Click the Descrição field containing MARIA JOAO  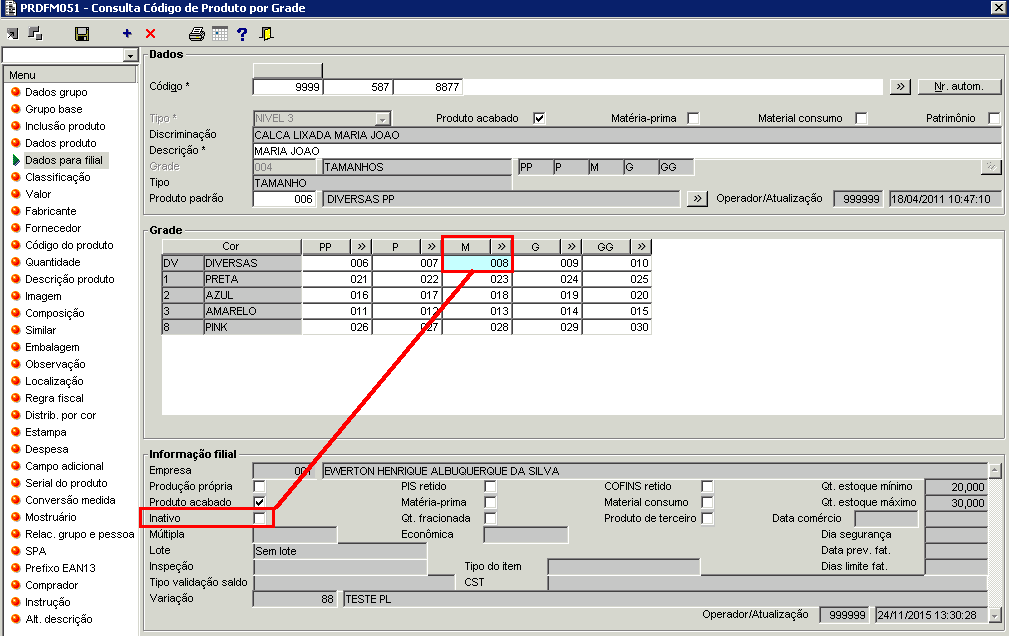627,151
